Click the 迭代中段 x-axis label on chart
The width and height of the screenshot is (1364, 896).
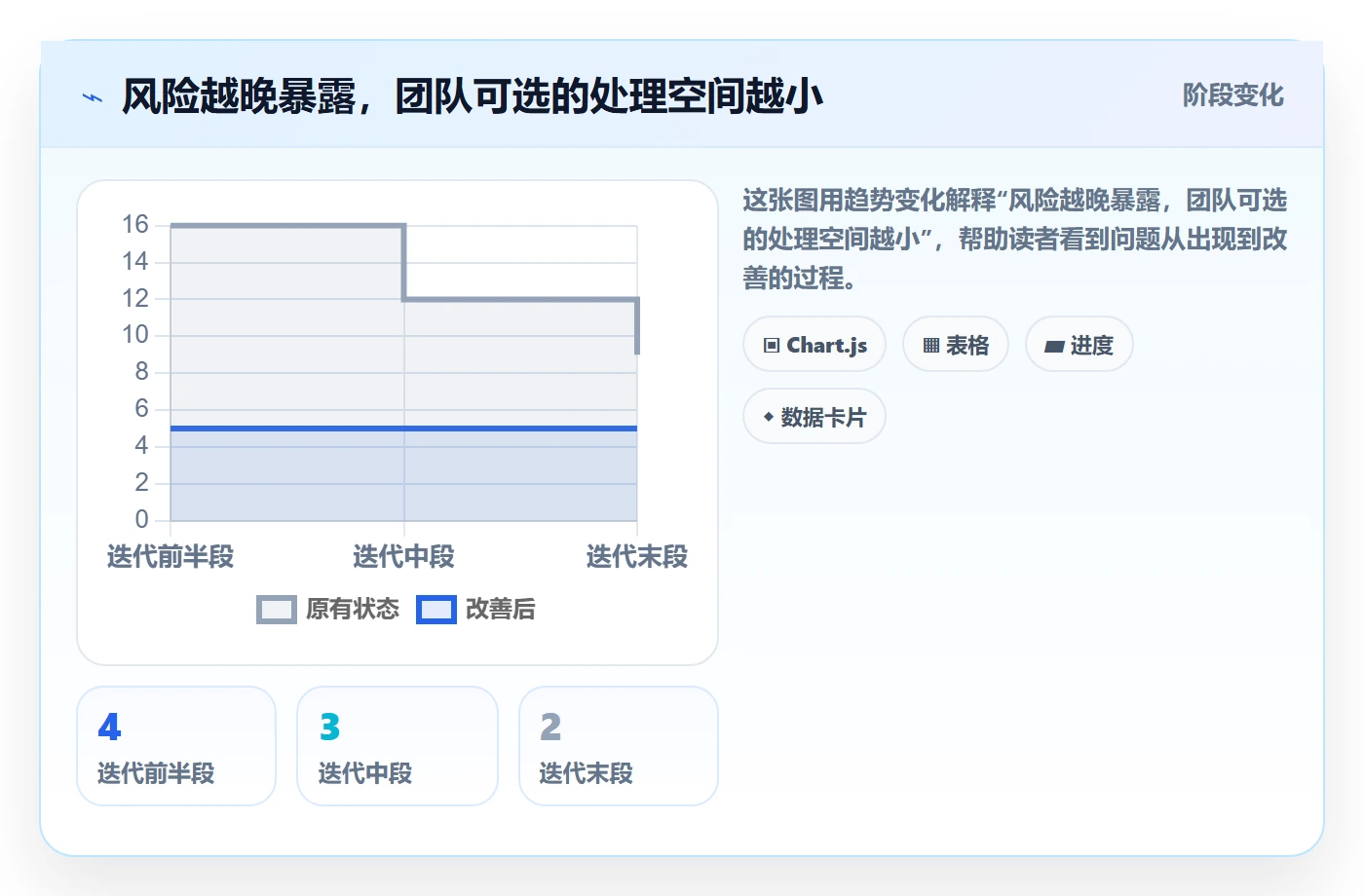tap(403, 557)
